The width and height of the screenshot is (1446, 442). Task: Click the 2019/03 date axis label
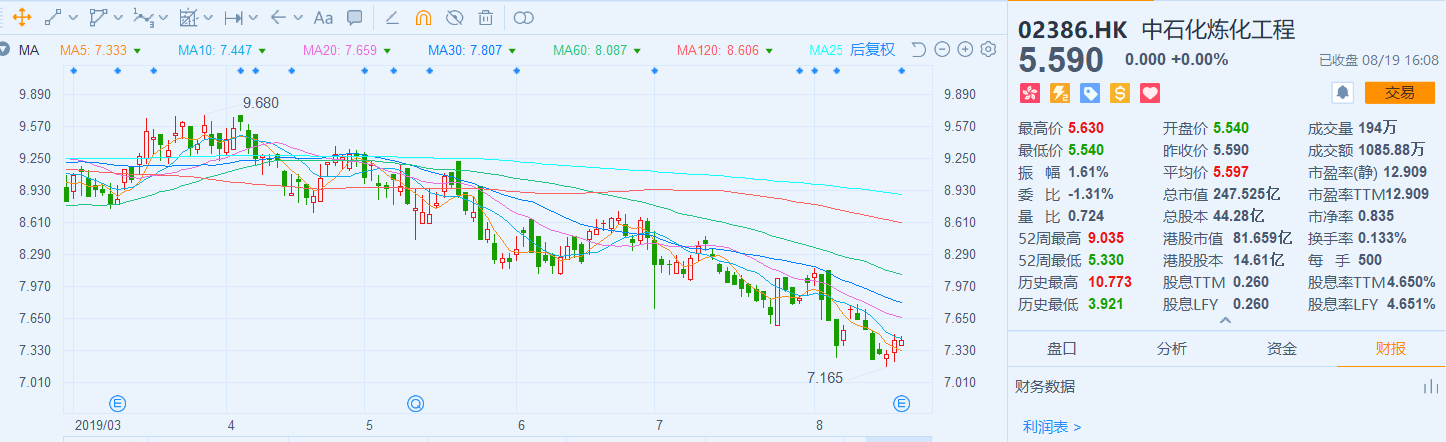tap(98, 425)
